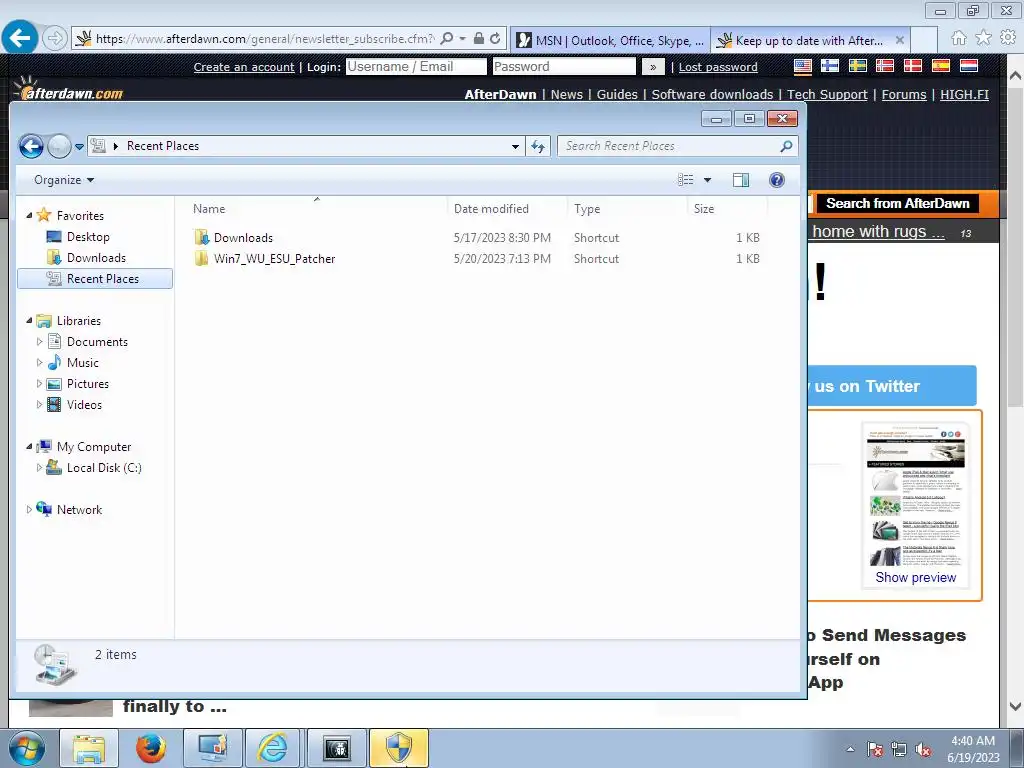Show hidden tray icons arrow
The width and height of the screenshot is (1024, 768).
point(850,750)
